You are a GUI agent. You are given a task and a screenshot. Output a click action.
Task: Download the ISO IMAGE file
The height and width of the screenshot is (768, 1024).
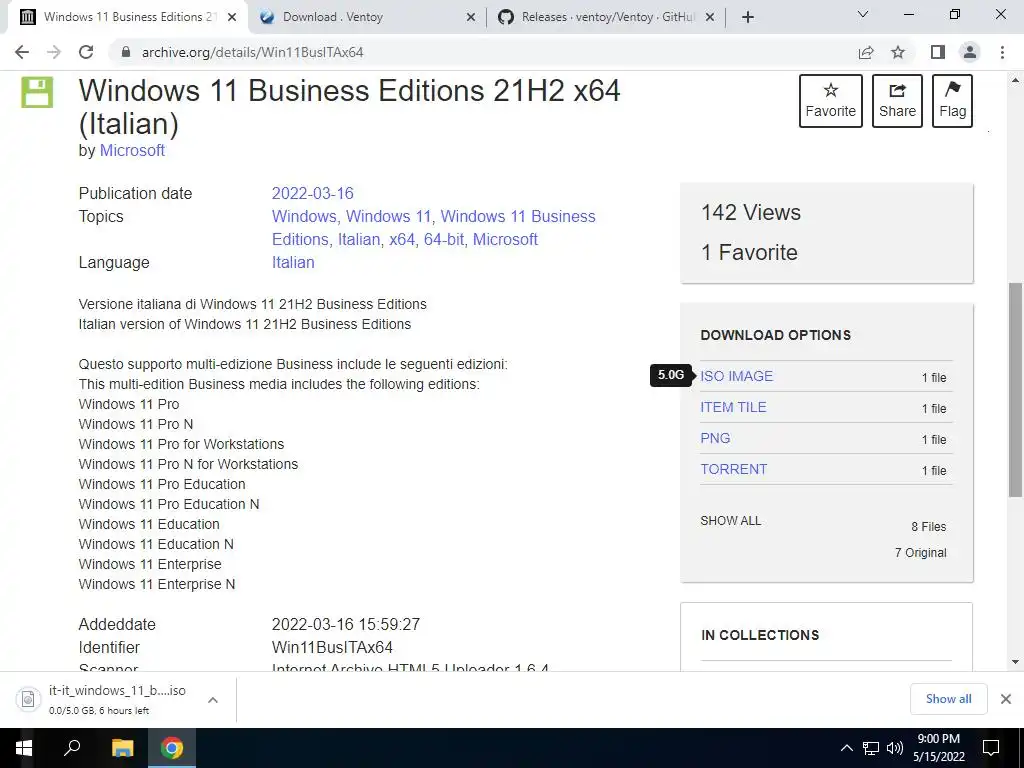[x=737, y=376]
